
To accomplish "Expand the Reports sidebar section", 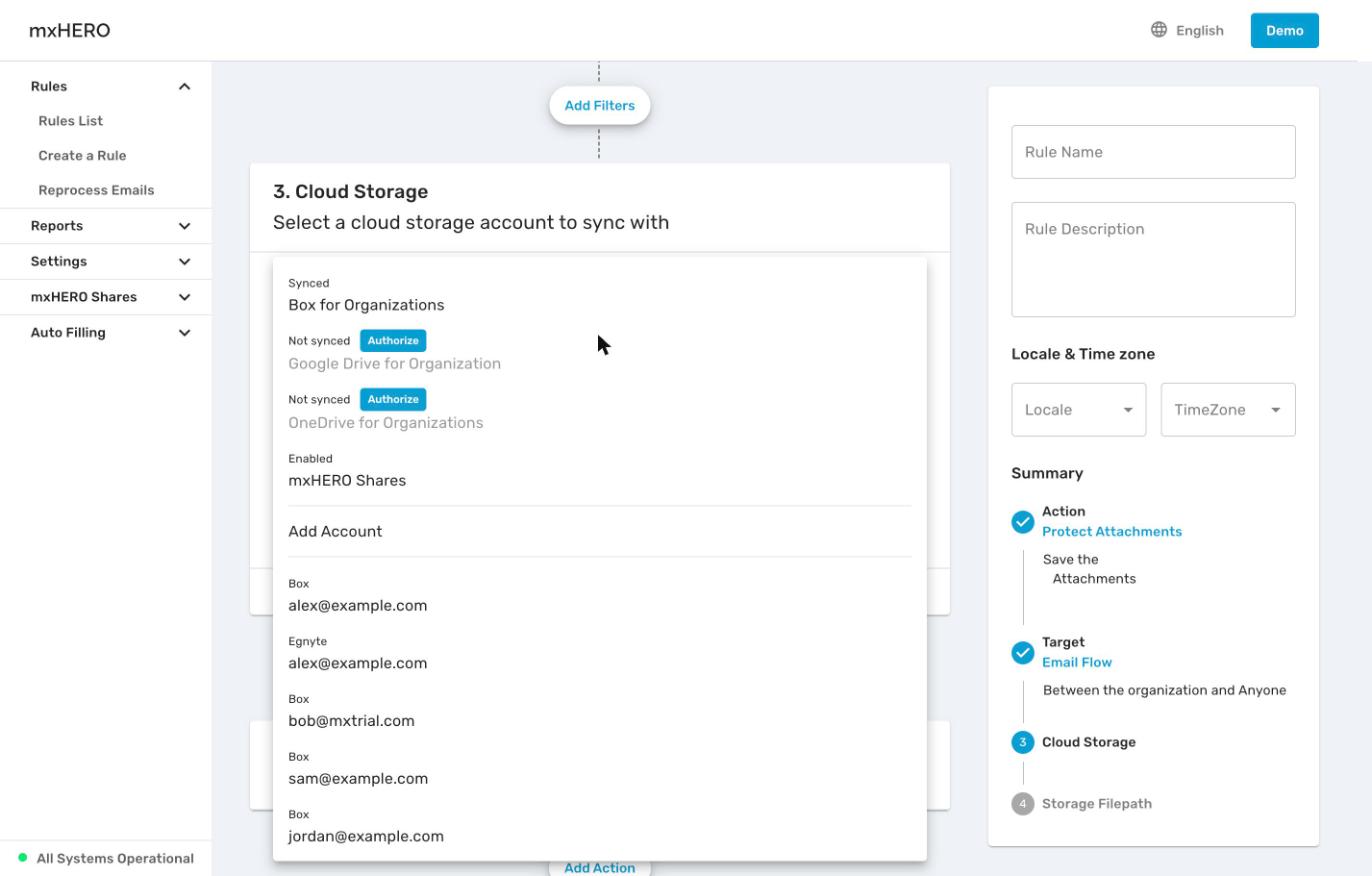I will pos(184,226).
